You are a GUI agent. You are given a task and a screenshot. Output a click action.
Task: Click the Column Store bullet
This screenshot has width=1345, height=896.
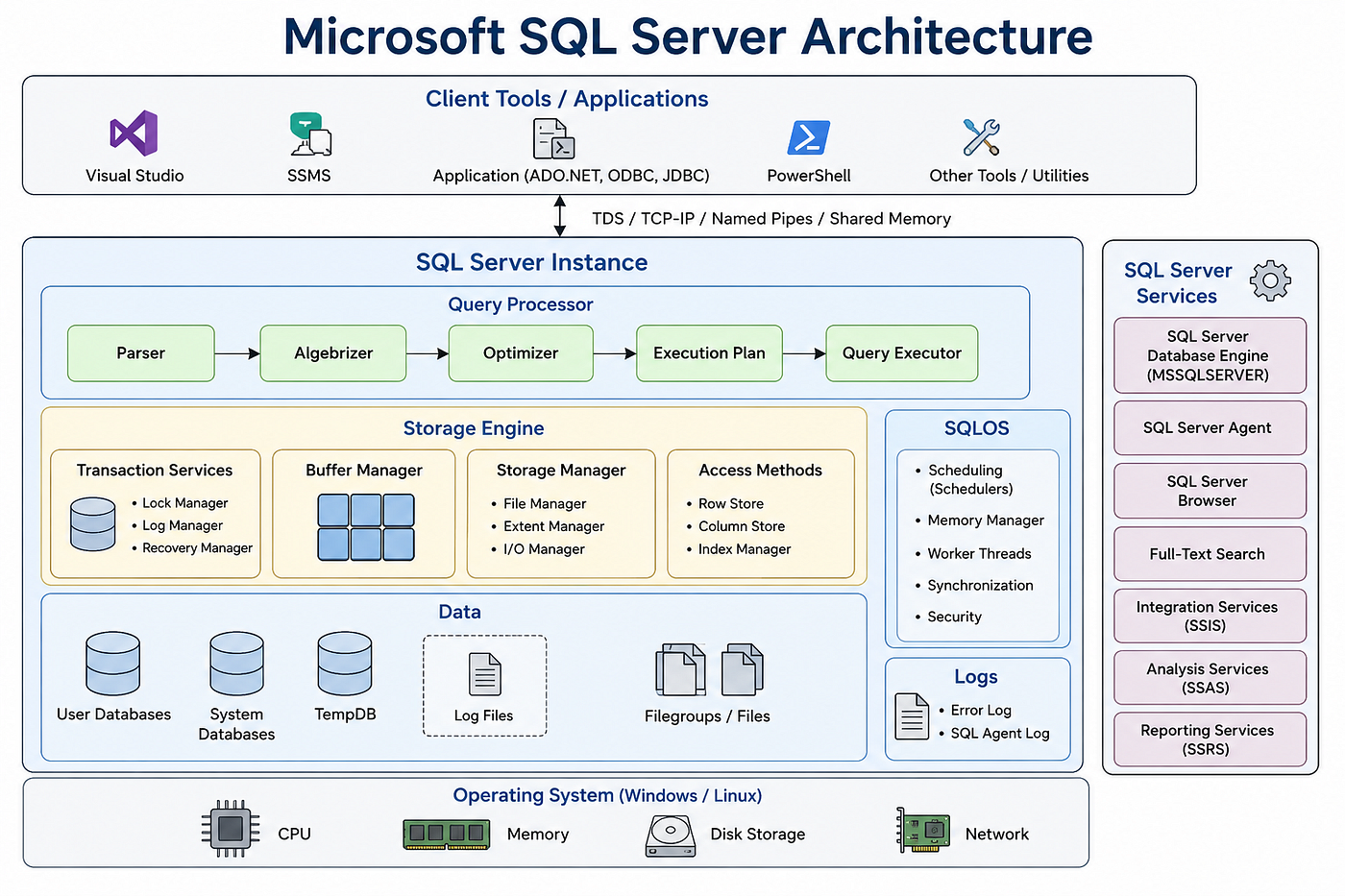(736, 526)
